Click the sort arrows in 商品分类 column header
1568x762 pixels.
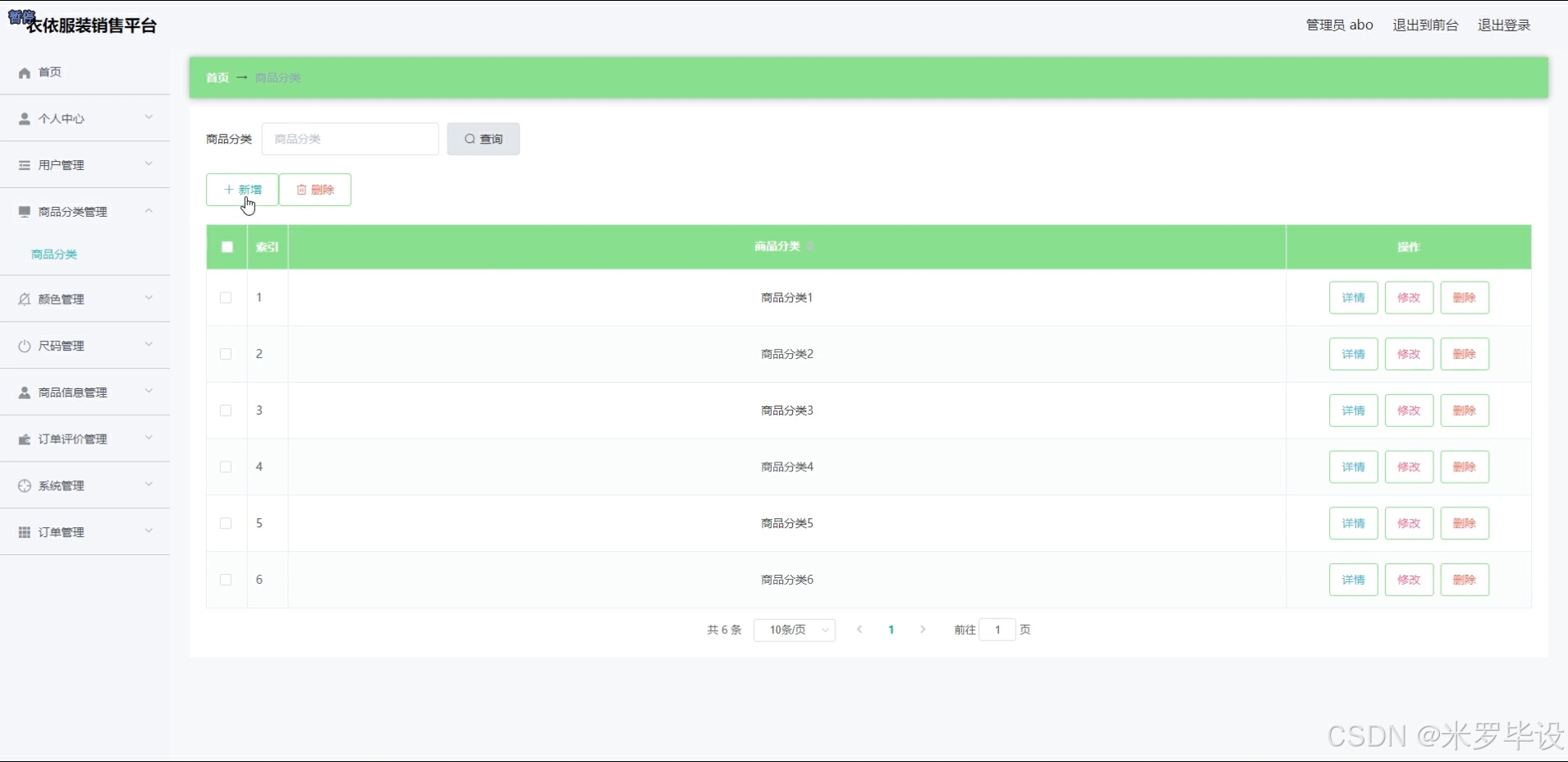810,246
